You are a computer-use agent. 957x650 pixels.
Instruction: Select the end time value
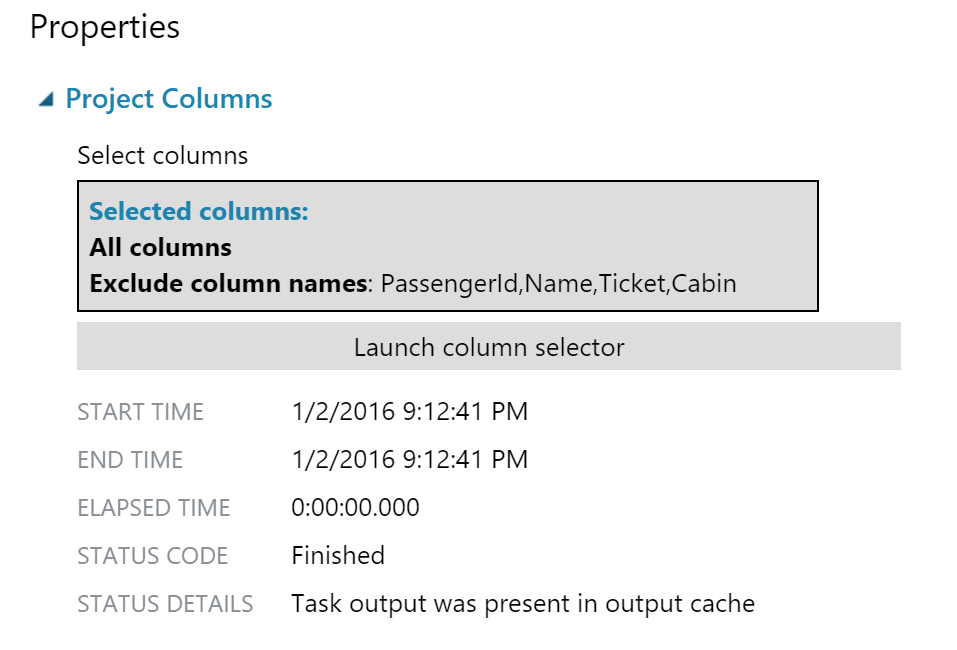[410, 459]
